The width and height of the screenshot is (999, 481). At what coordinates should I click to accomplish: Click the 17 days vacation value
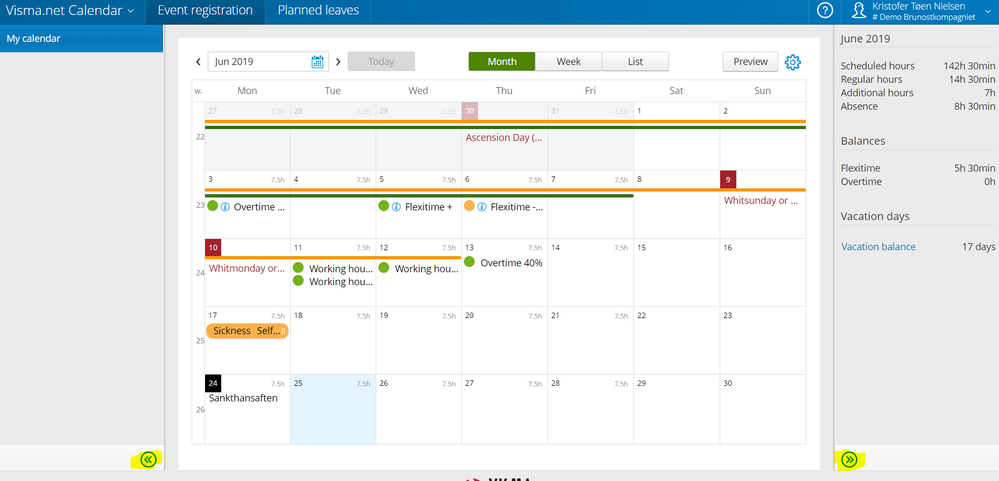(979, 247)
